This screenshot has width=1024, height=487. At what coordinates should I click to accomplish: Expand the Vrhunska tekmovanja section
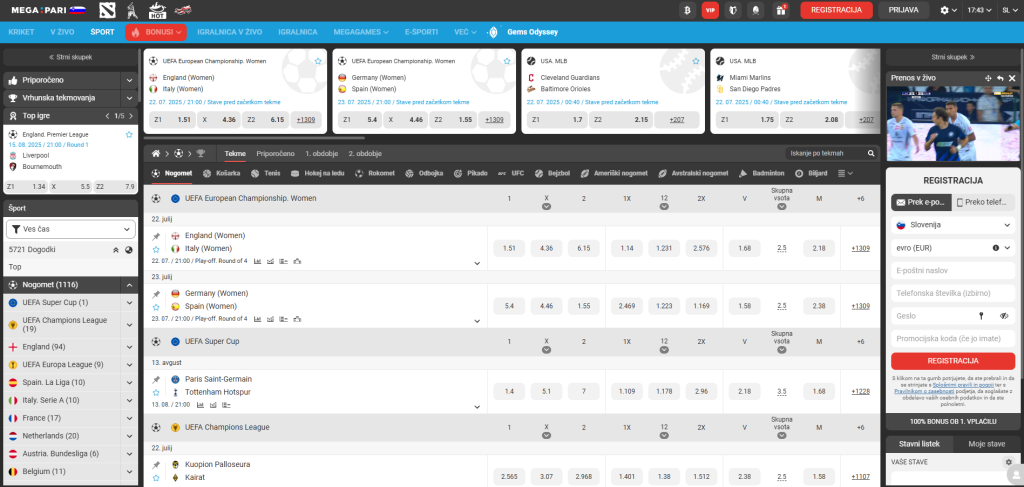pos(129,99)
